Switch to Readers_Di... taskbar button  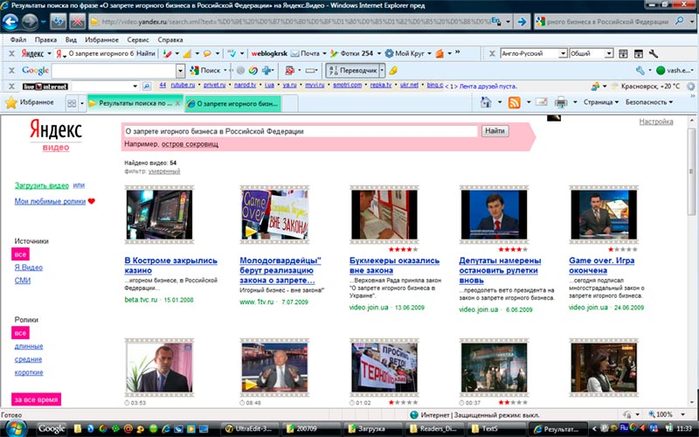click(x=435, y=429)
